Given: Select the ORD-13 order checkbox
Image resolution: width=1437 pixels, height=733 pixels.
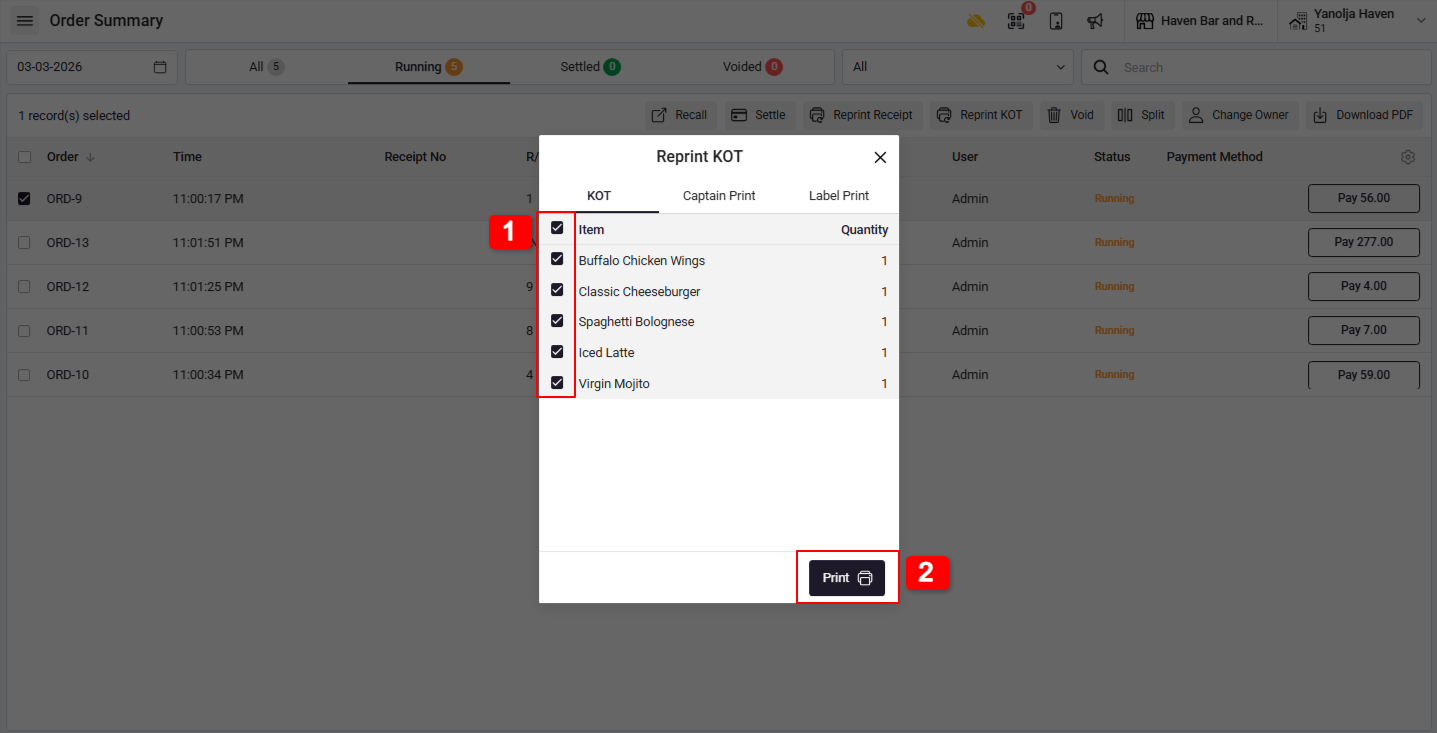Looking at the screenshot, I should tap(24, 242).
